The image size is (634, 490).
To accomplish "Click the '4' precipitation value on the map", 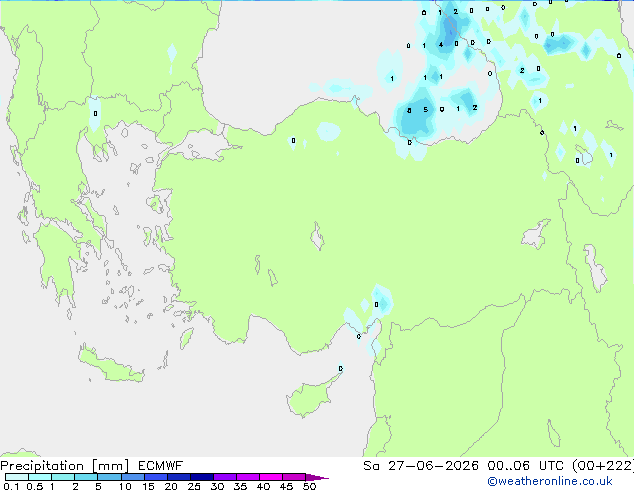I will [441, 44].
